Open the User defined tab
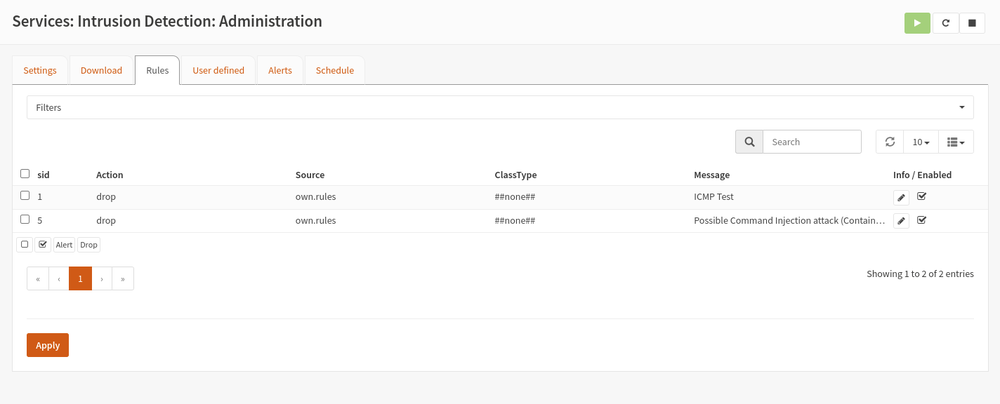The image size is (1000, 404). pyautogui.click(x=218, y=70)
